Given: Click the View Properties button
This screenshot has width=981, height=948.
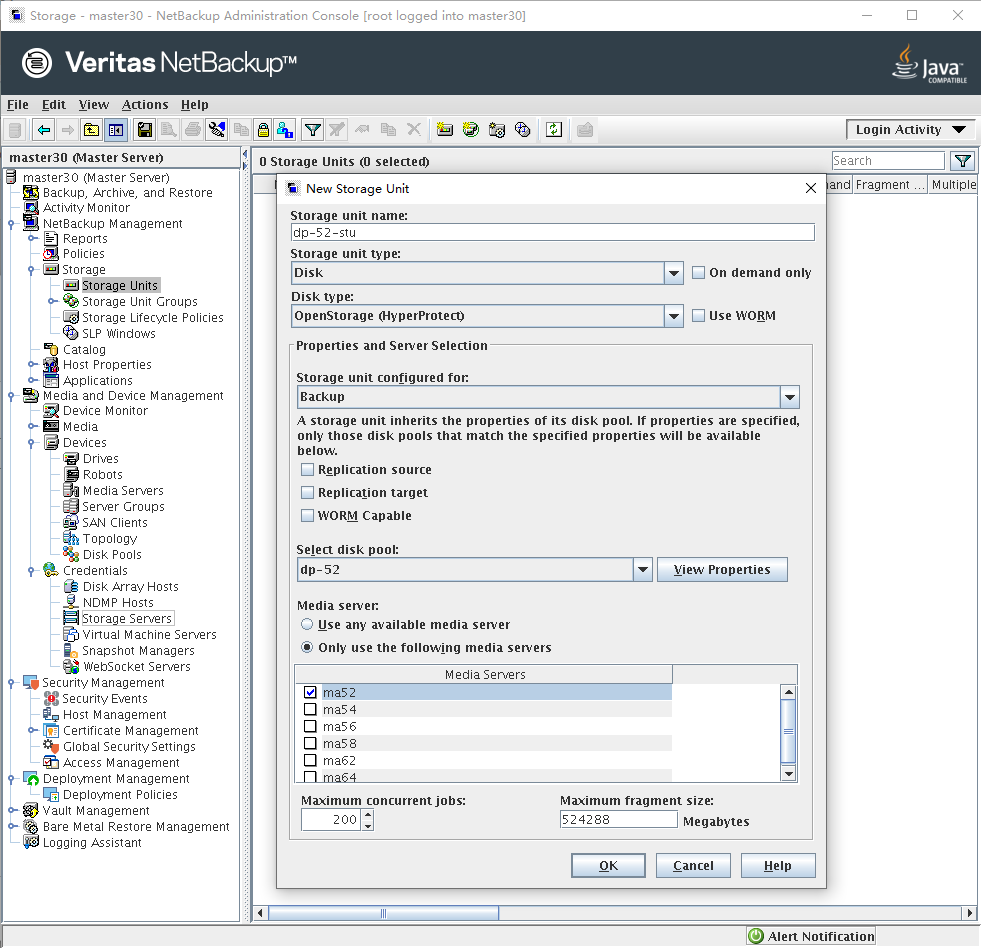Looking at the screenshot, I should coord(722,570).
